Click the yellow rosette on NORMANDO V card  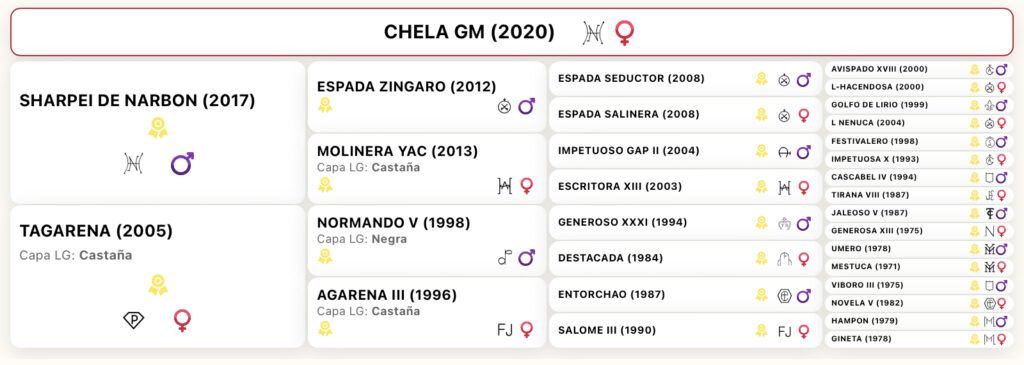pyautogui.click(x=325, y=256)
